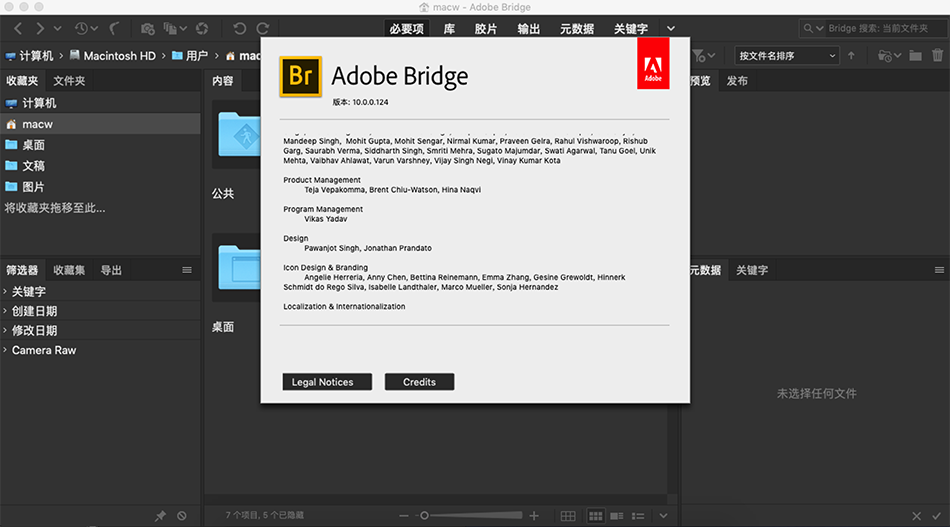Open the recent files clock dropdown
Screen dimensions: 950x527
tap(85, 28)
